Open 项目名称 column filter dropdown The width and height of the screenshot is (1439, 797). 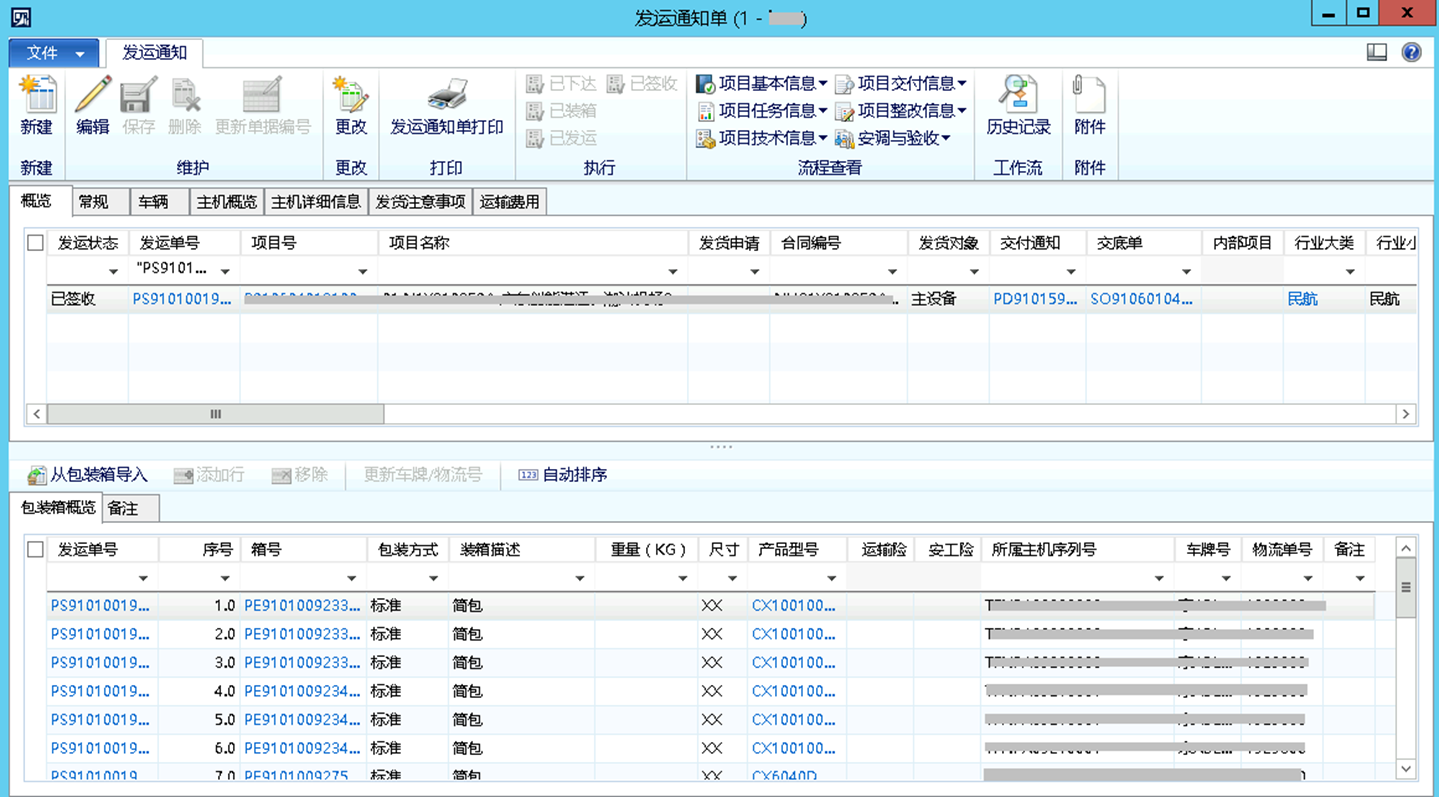click(673, 271)
